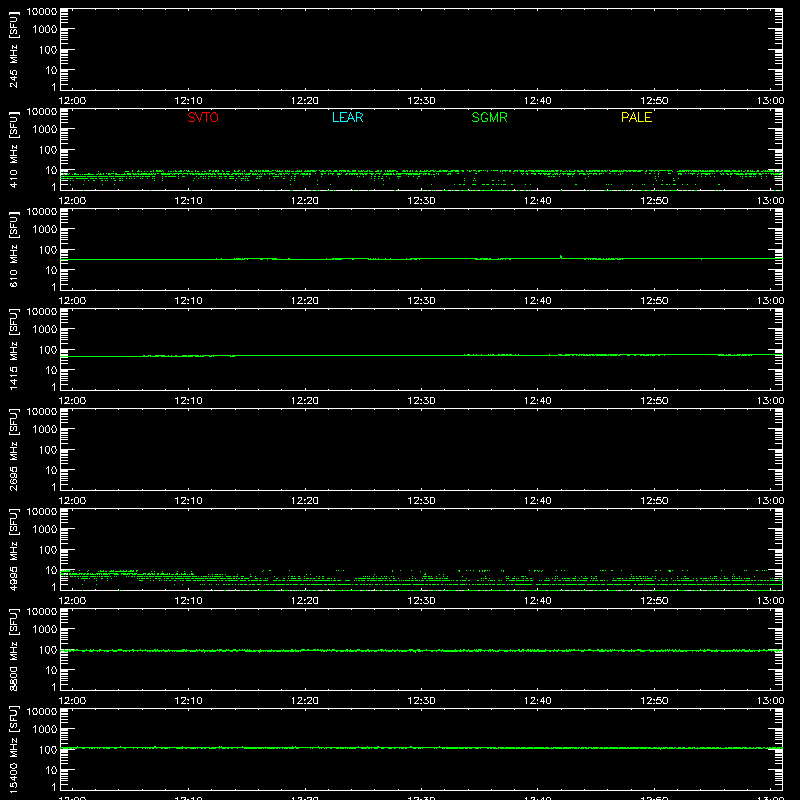Select the 245 MHz [SFU] axis title
This screenshot has width=800, height=800.
(13, 49)
